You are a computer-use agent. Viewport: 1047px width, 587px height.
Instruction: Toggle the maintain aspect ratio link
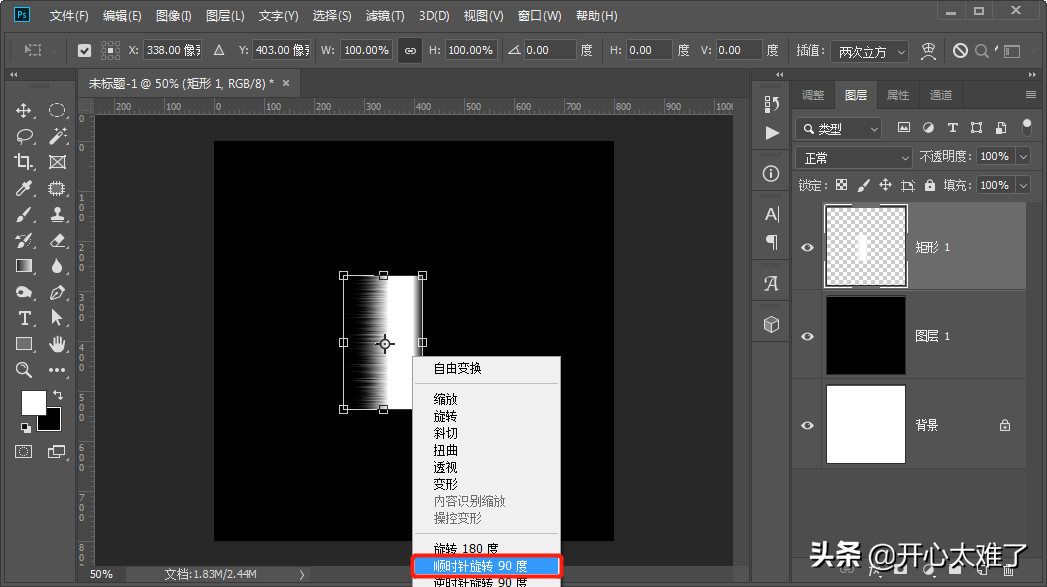pos(410,51)
